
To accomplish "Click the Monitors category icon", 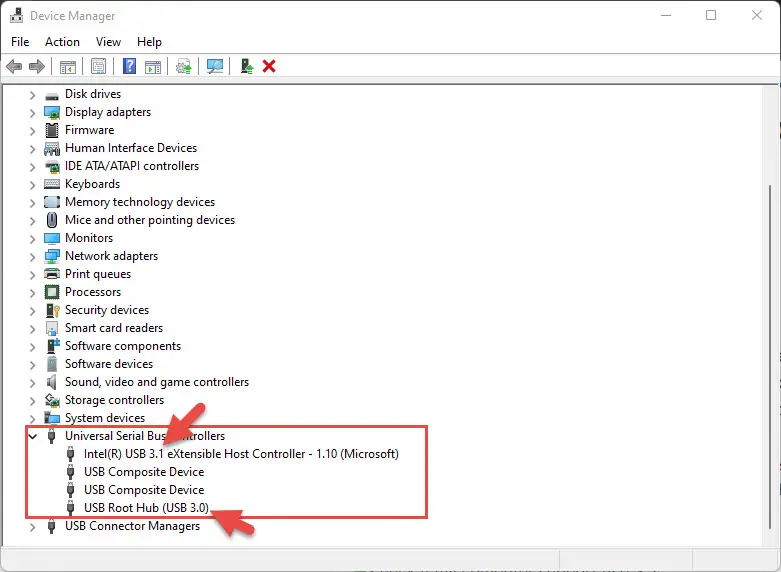I will [52, 238].
